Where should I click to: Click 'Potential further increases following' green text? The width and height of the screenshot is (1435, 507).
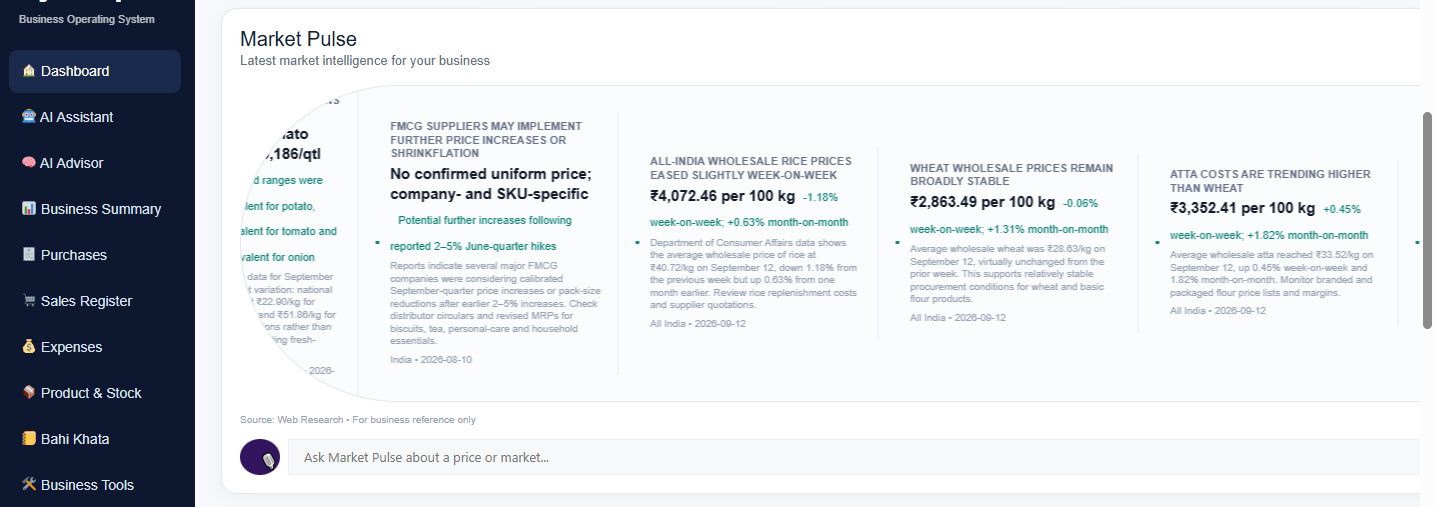(x=485, y=220)
